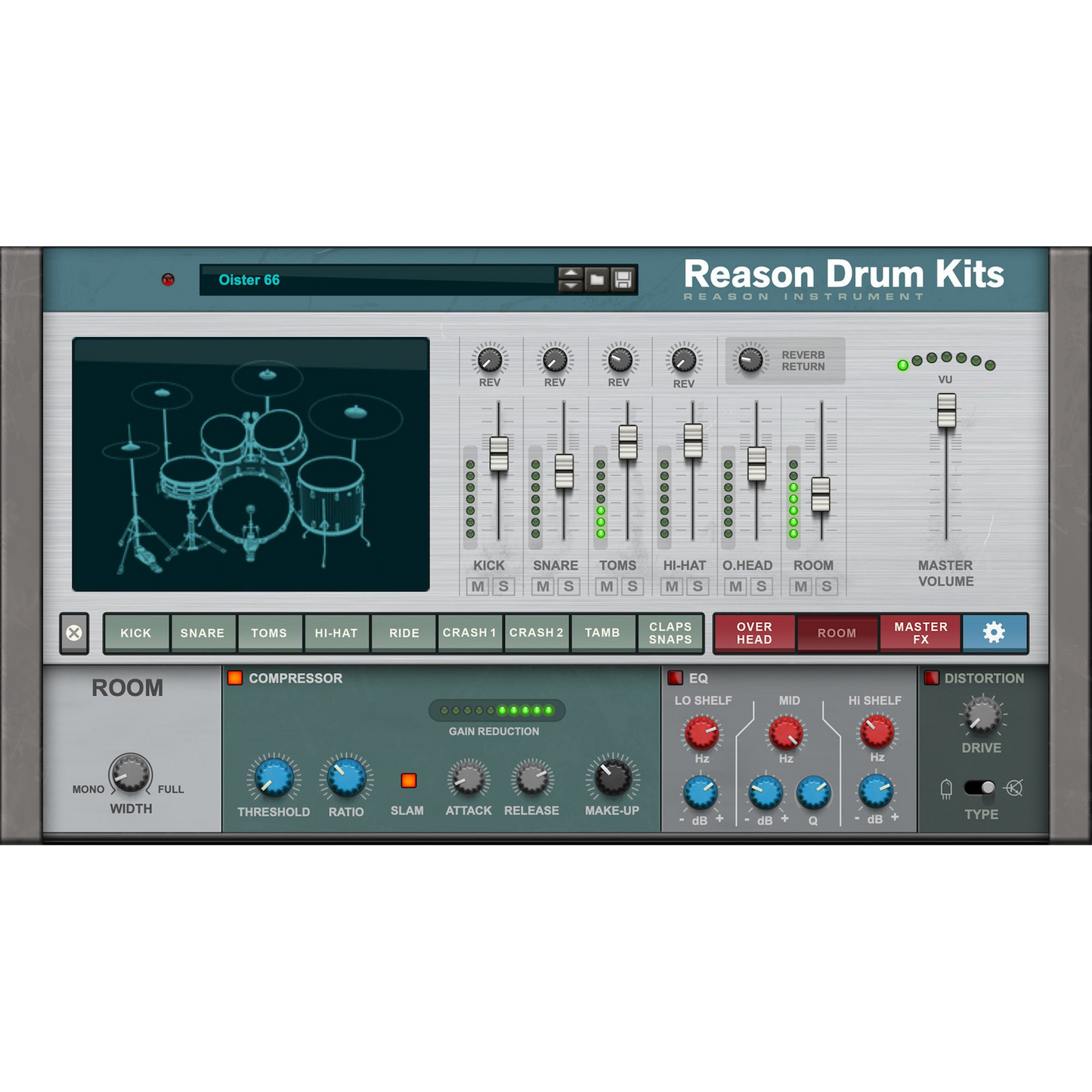
Task: Mute the Kick channel
Action: pos(478,586)
